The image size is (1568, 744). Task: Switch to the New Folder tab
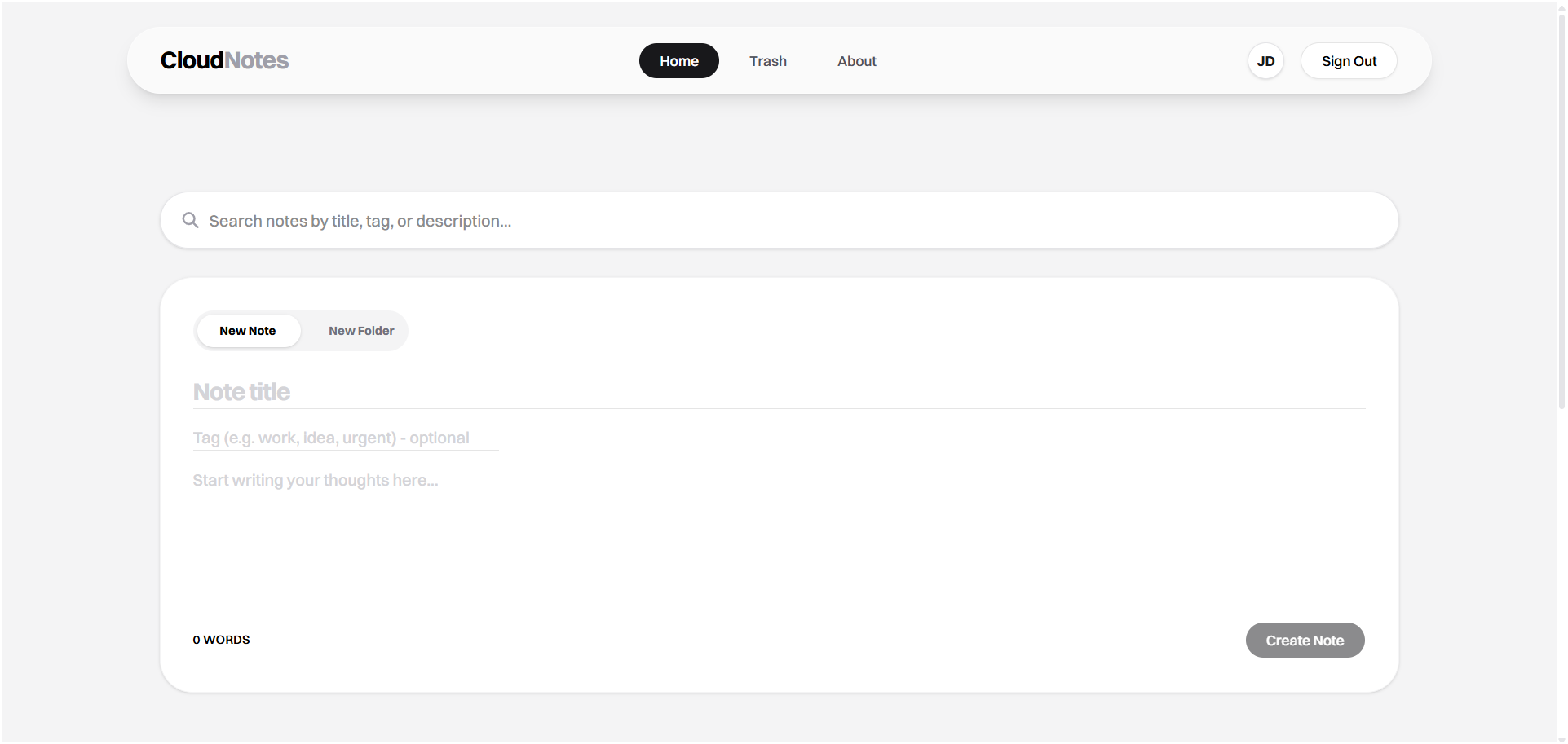point(361,331)
